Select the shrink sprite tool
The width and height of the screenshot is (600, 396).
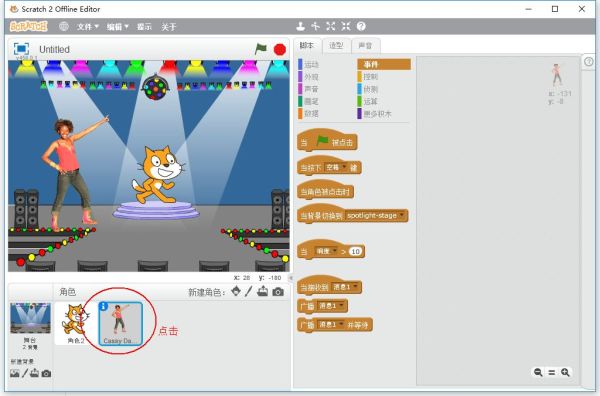[346, 26]
